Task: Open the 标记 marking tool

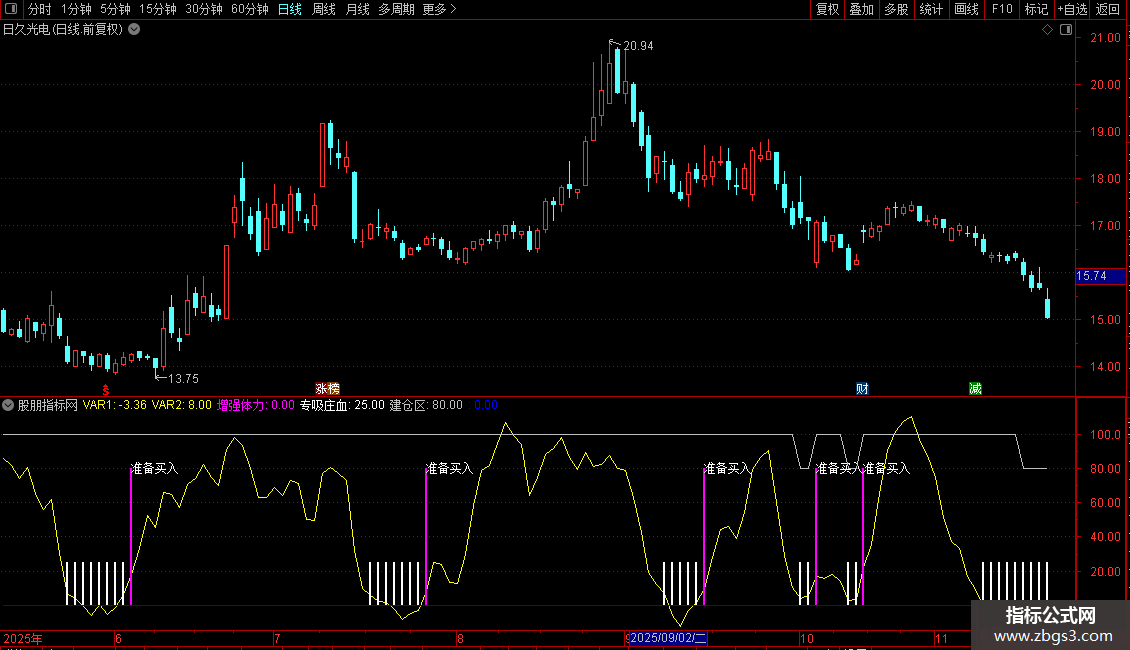Action: pos(1036,9)
